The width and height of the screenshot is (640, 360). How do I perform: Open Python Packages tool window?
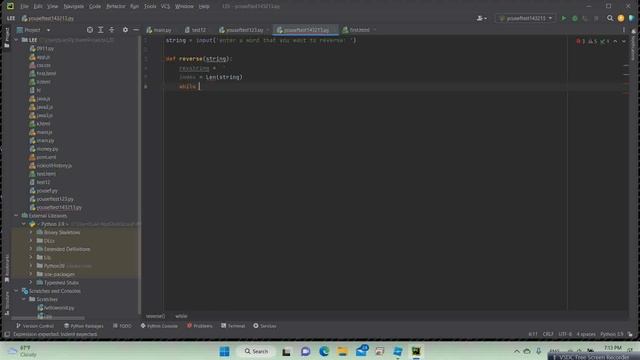coord(84,326)
